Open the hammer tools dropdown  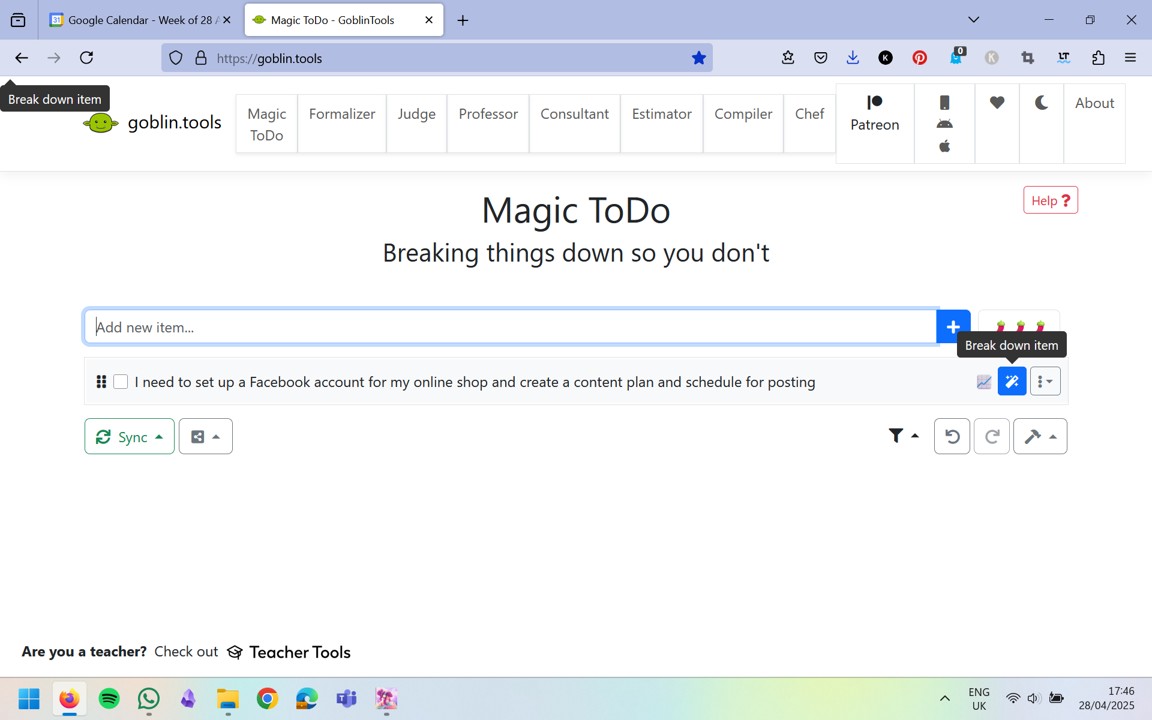[1040, 436]
